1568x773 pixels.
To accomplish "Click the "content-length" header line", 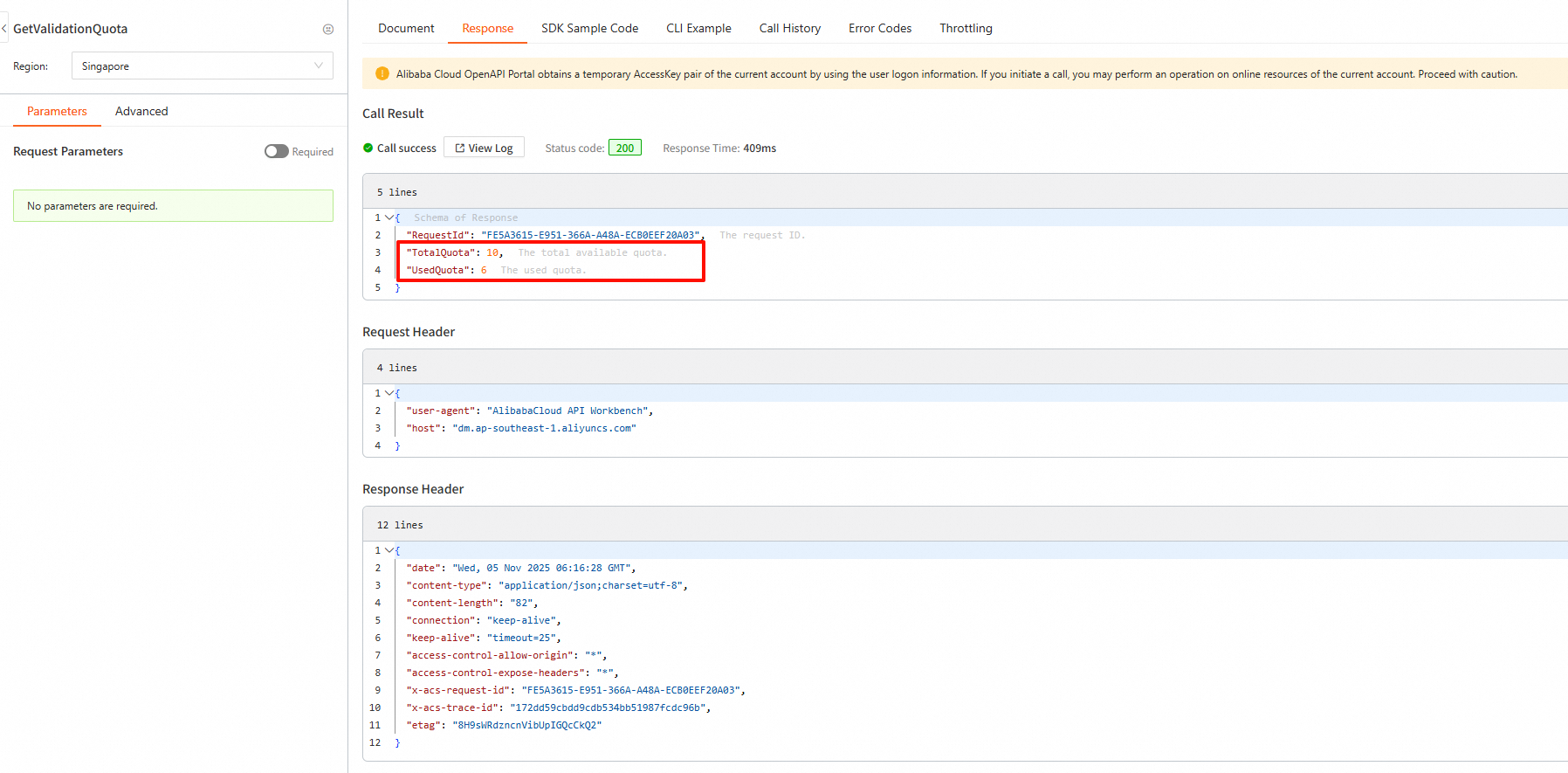I will pos(471,603).
